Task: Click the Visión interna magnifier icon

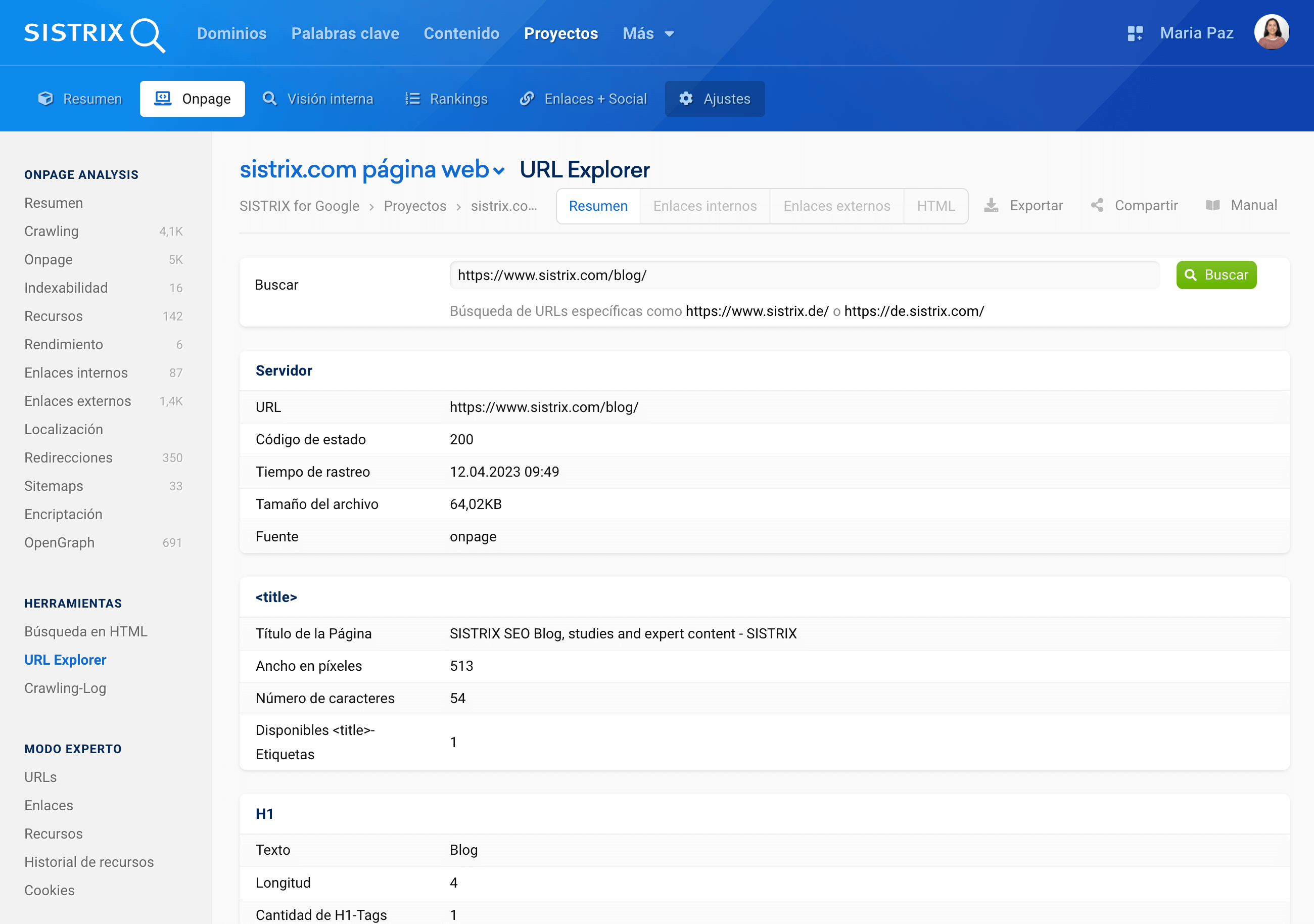Action: click(269, 99)
